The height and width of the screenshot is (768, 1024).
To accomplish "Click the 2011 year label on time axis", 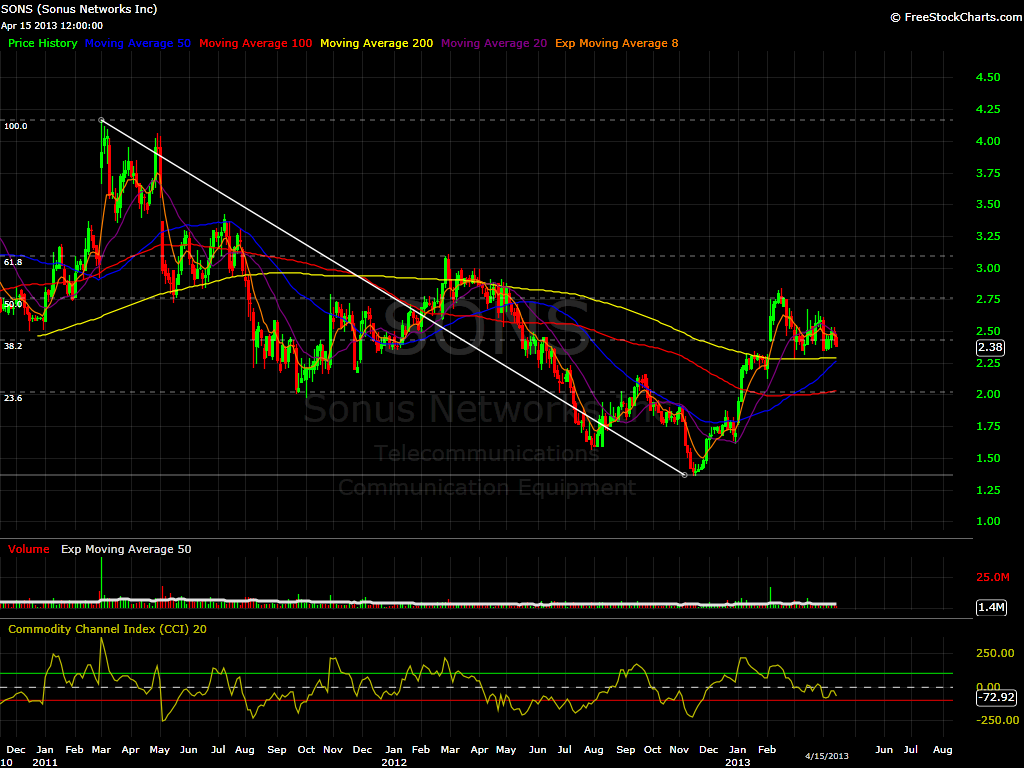I will [45, 762].
